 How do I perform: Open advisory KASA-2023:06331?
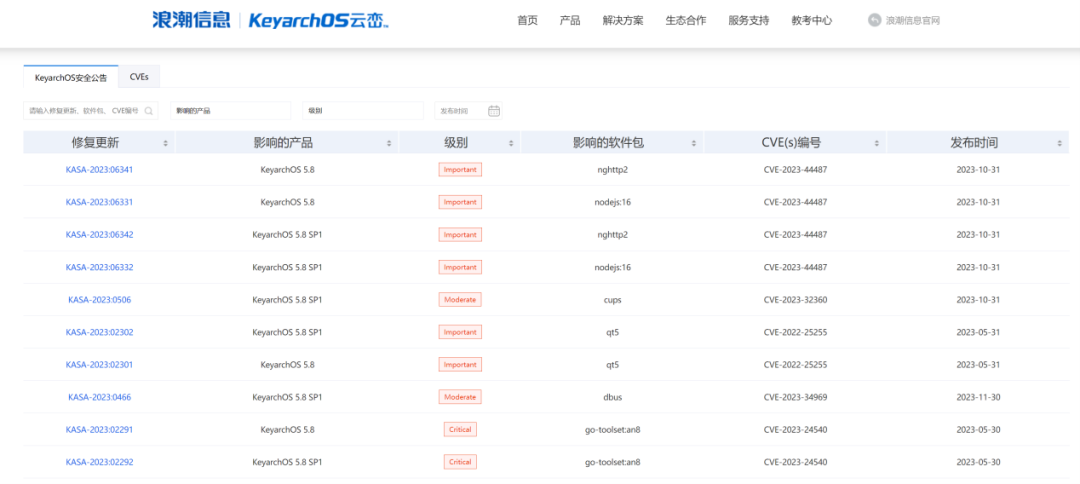click(x=99, y=202)
